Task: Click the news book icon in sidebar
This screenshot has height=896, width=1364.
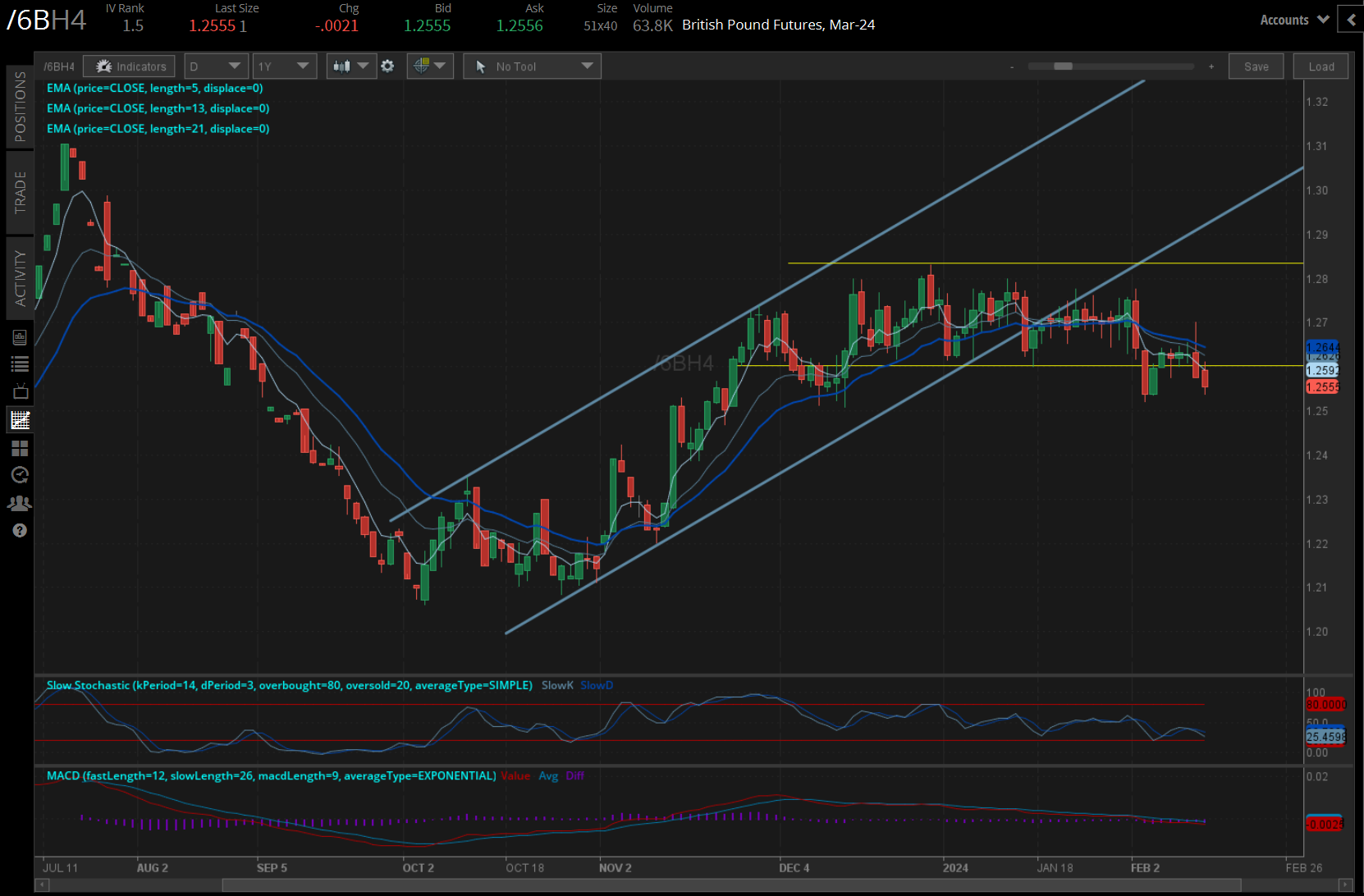Action: click(20, 337)
